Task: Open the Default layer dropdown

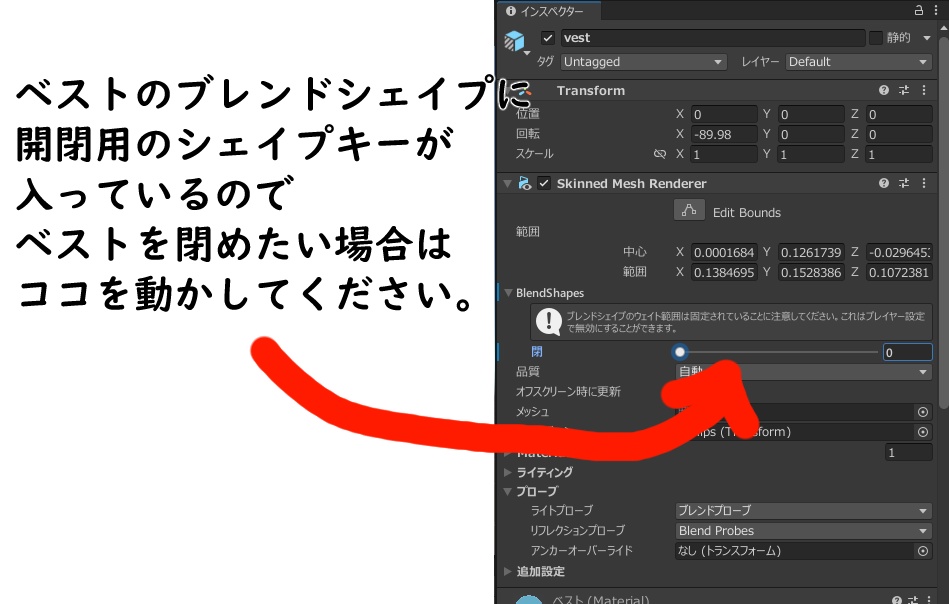Action: (858, 62)
